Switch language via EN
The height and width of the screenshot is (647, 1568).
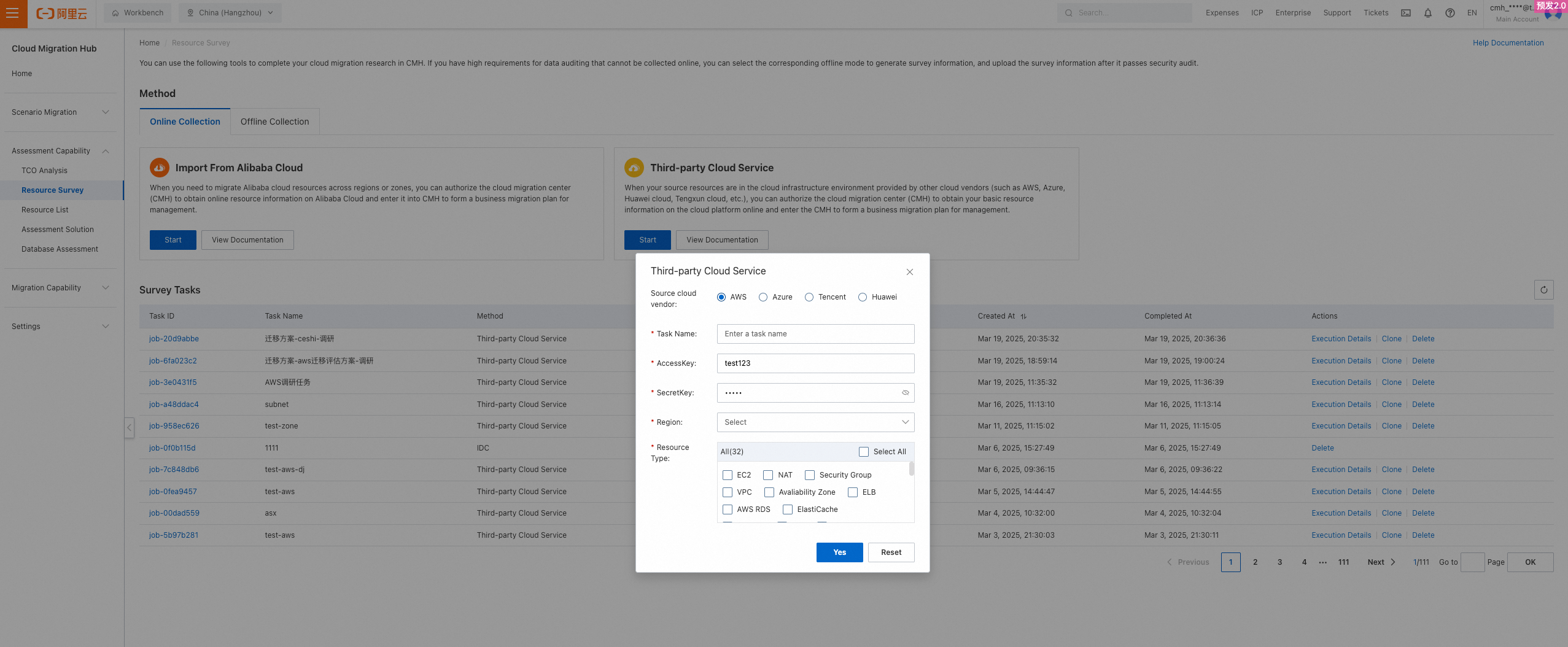[1472, 13]
